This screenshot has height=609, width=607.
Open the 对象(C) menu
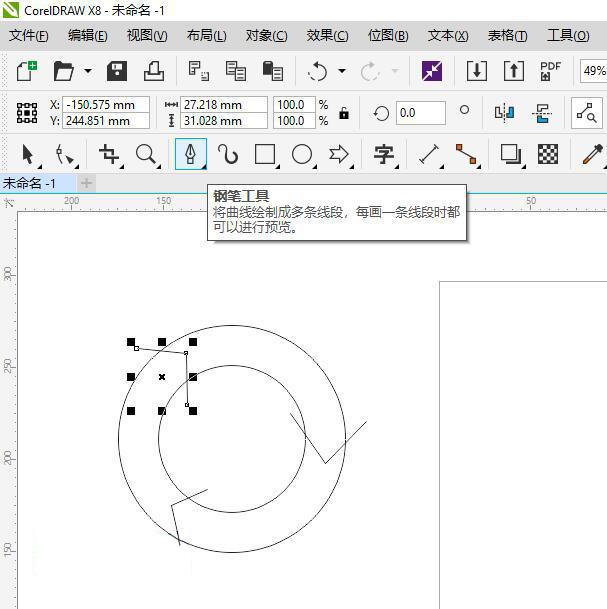[x=266, y=35]
